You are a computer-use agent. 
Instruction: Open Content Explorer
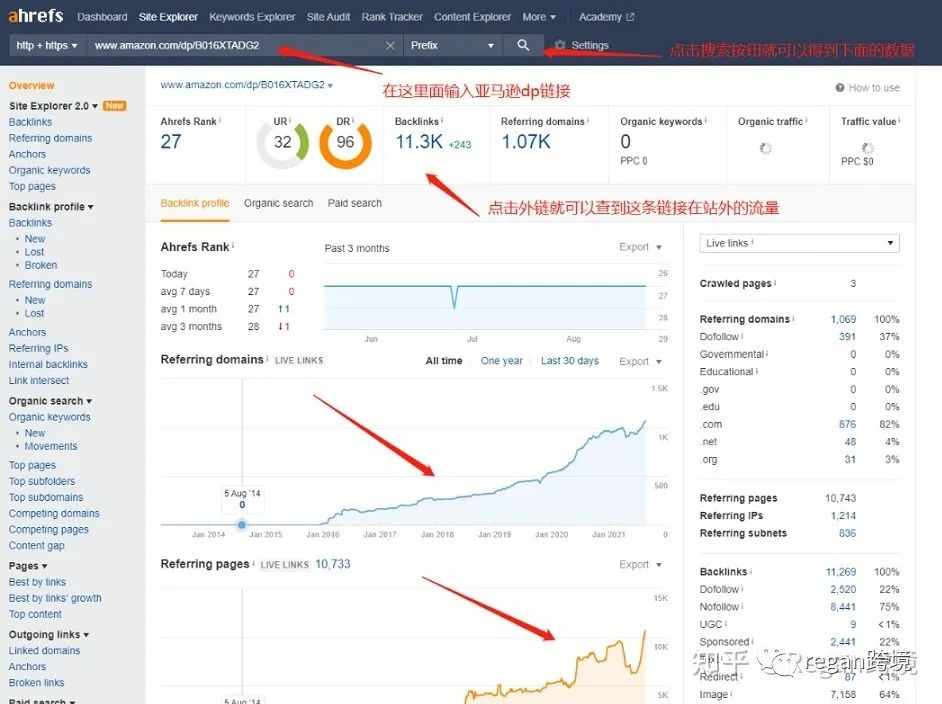(472, 17)
